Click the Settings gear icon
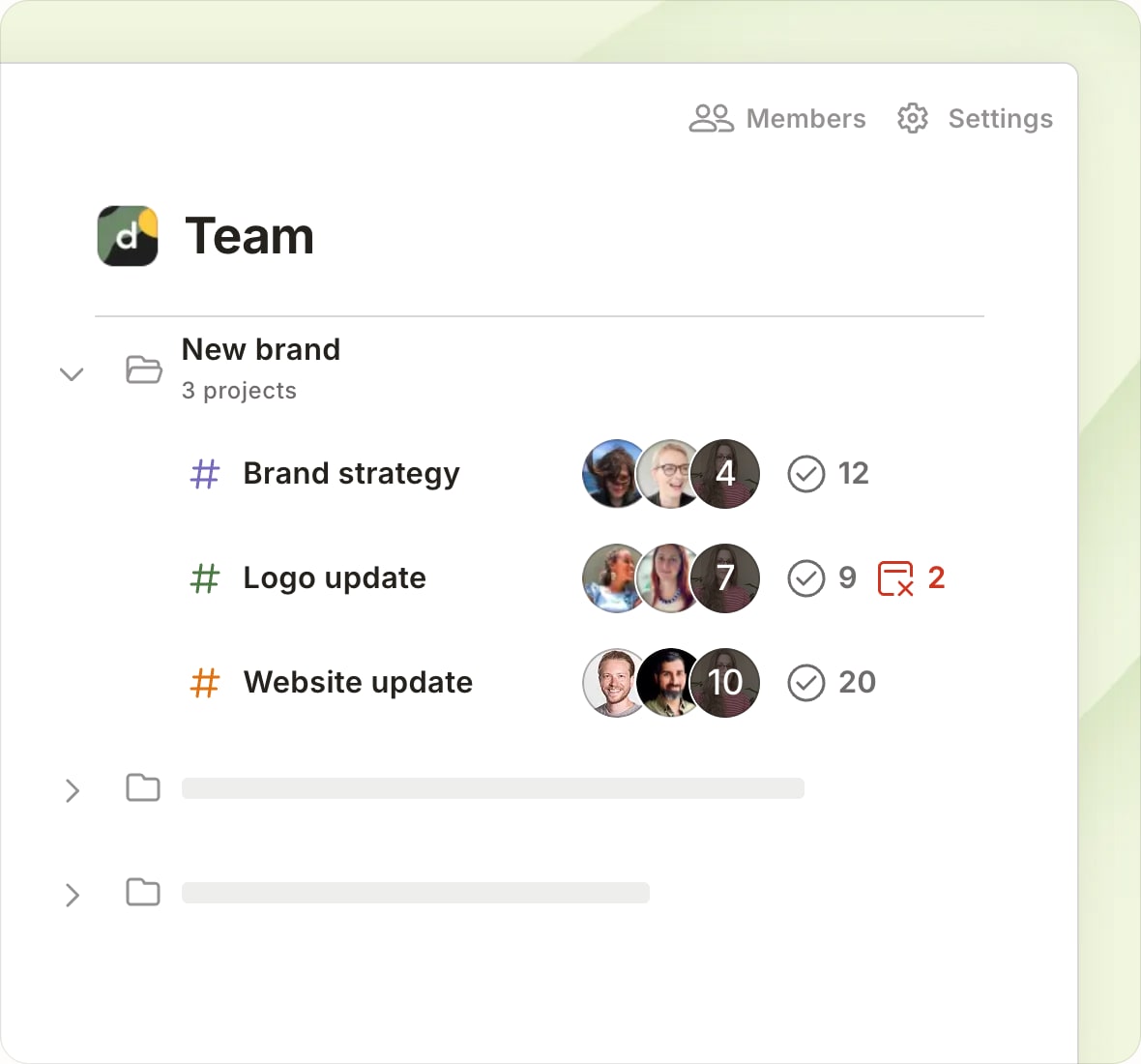 point(911,118)
